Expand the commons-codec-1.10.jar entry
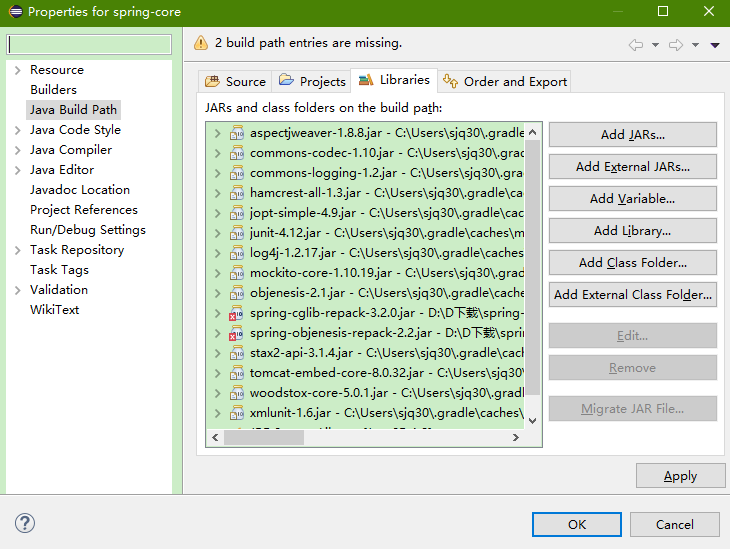Screen dimensions: 730x549 point(217,153)
